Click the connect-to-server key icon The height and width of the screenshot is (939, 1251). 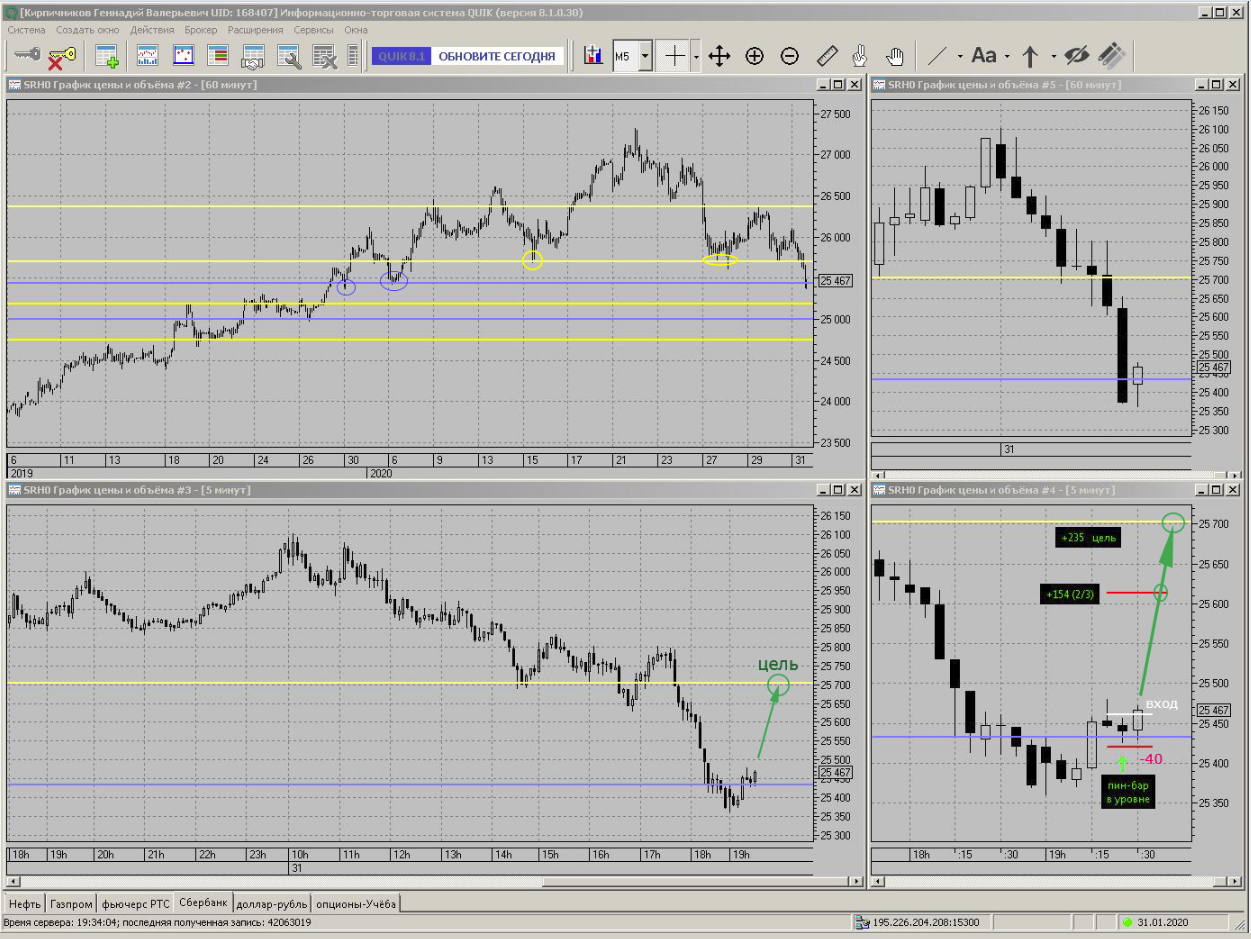click(27, 56)
